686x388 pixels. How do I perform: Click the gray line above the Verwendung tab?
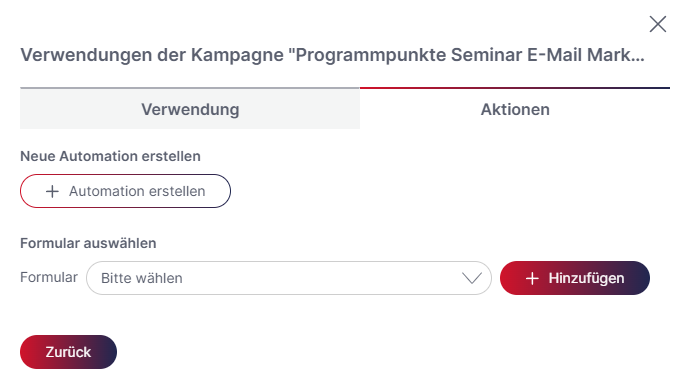click(190, 88)
